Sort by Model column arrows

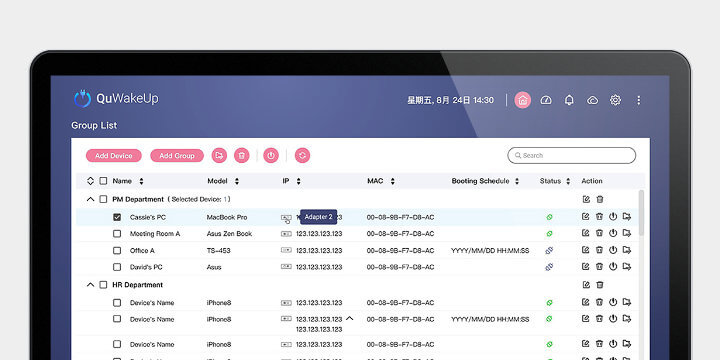(x=237, y=181)
